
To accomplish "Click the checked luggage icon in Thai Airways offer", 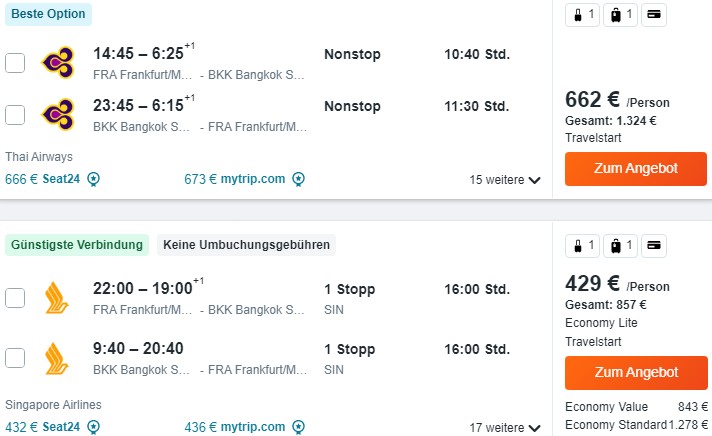I will (x=620, y=15).
